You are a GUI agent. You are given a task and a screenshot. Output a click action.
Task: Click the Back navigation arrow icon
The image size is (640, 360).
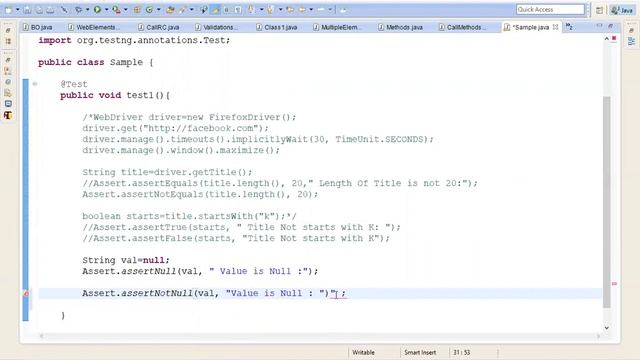point(302,9)
